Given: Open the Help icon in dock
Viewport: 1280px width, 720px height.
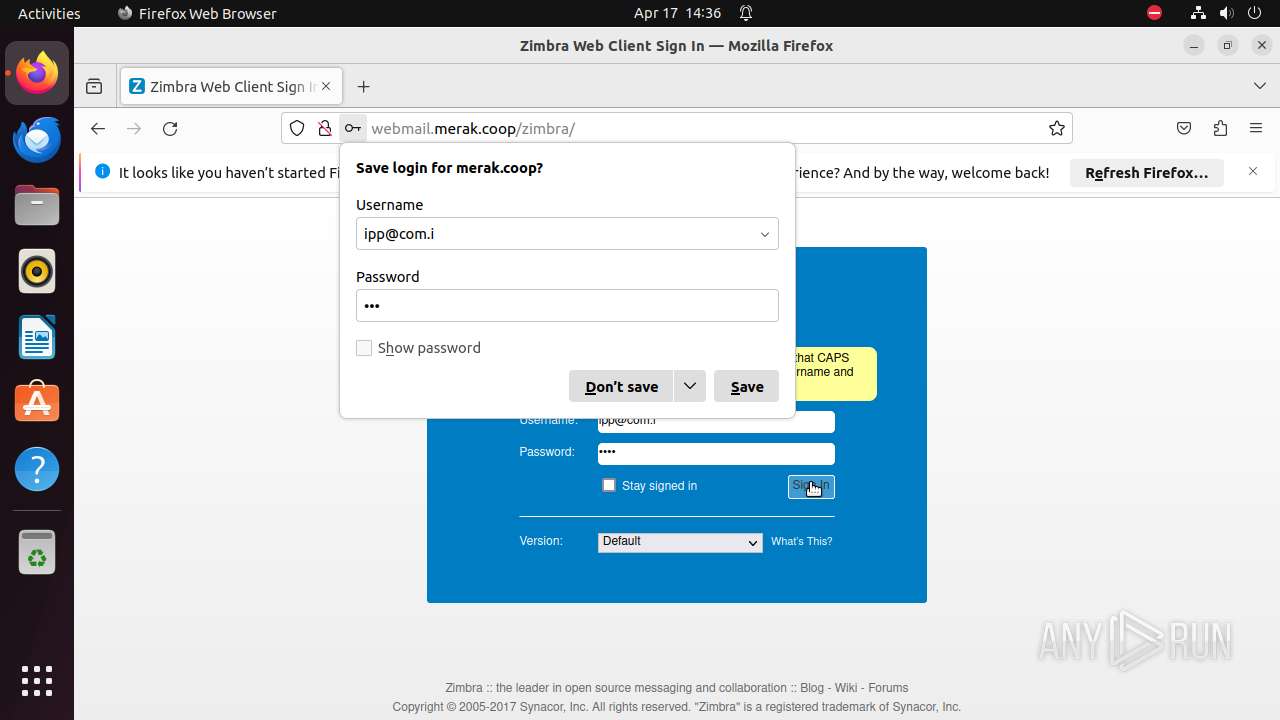Looking at the screenshot, I should tap(37, 469).
